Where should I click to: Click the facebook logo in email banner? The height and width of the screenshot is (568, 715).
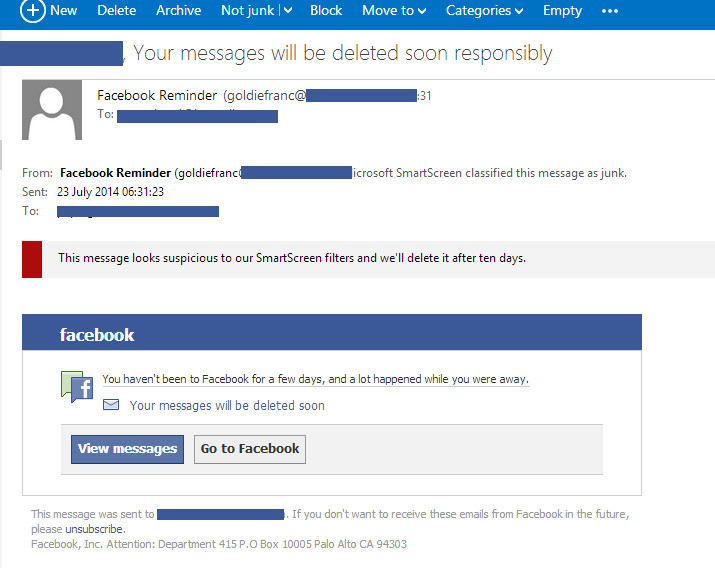point(97,335)
